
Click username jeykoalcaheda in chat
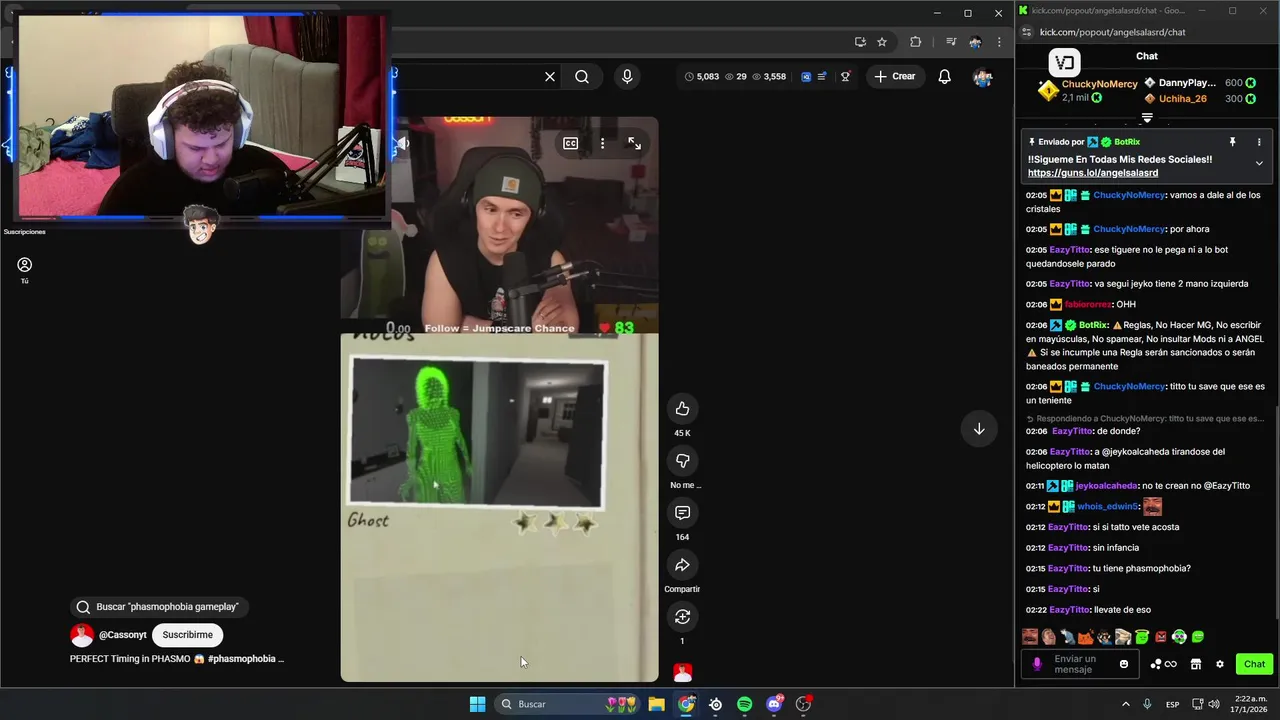tap(1106, 486)
